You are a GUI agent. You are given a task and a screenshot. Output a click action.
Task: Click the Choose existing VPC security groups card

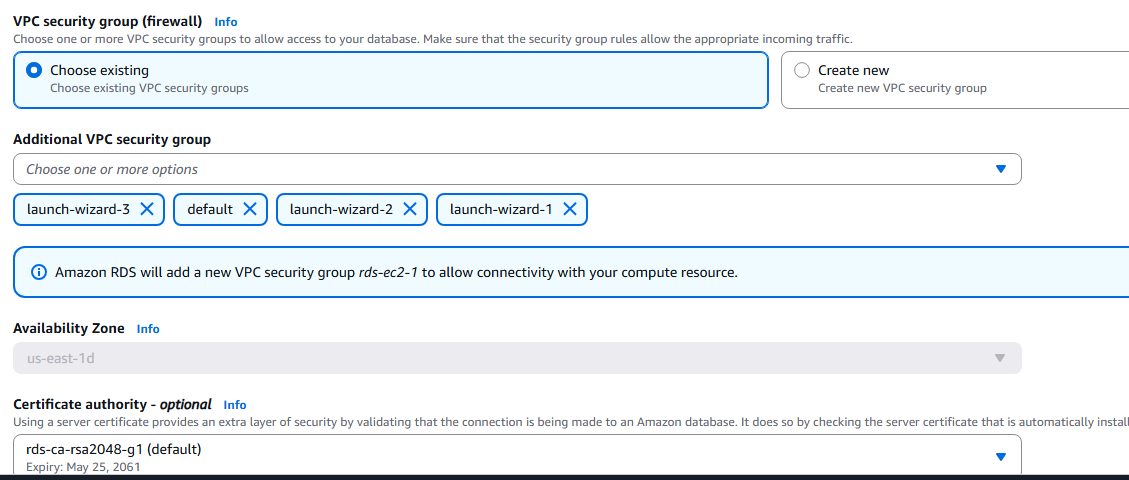pyautogui.click(x=390, y=80)
